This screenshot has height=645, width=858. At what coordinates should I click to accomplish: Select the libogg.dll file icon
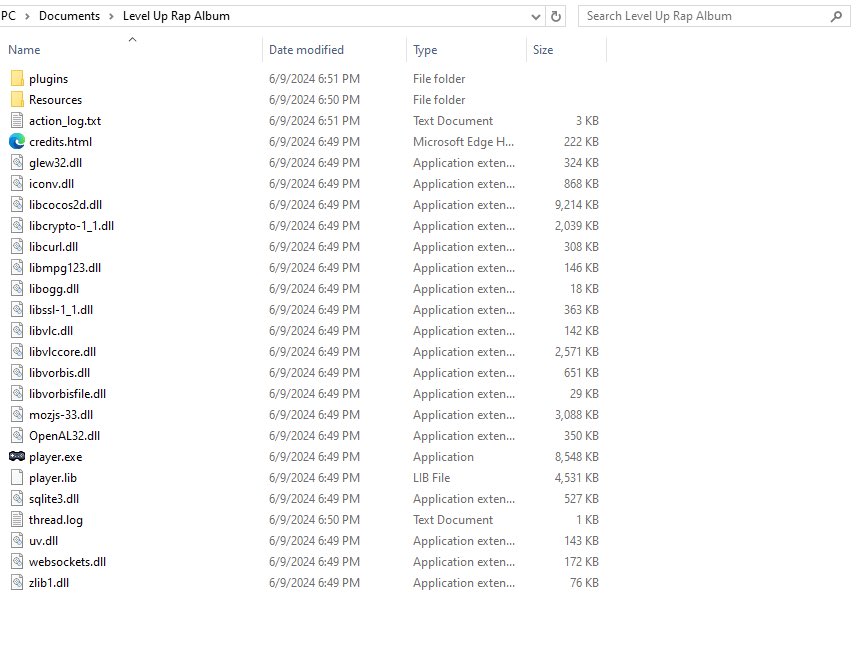17,288
